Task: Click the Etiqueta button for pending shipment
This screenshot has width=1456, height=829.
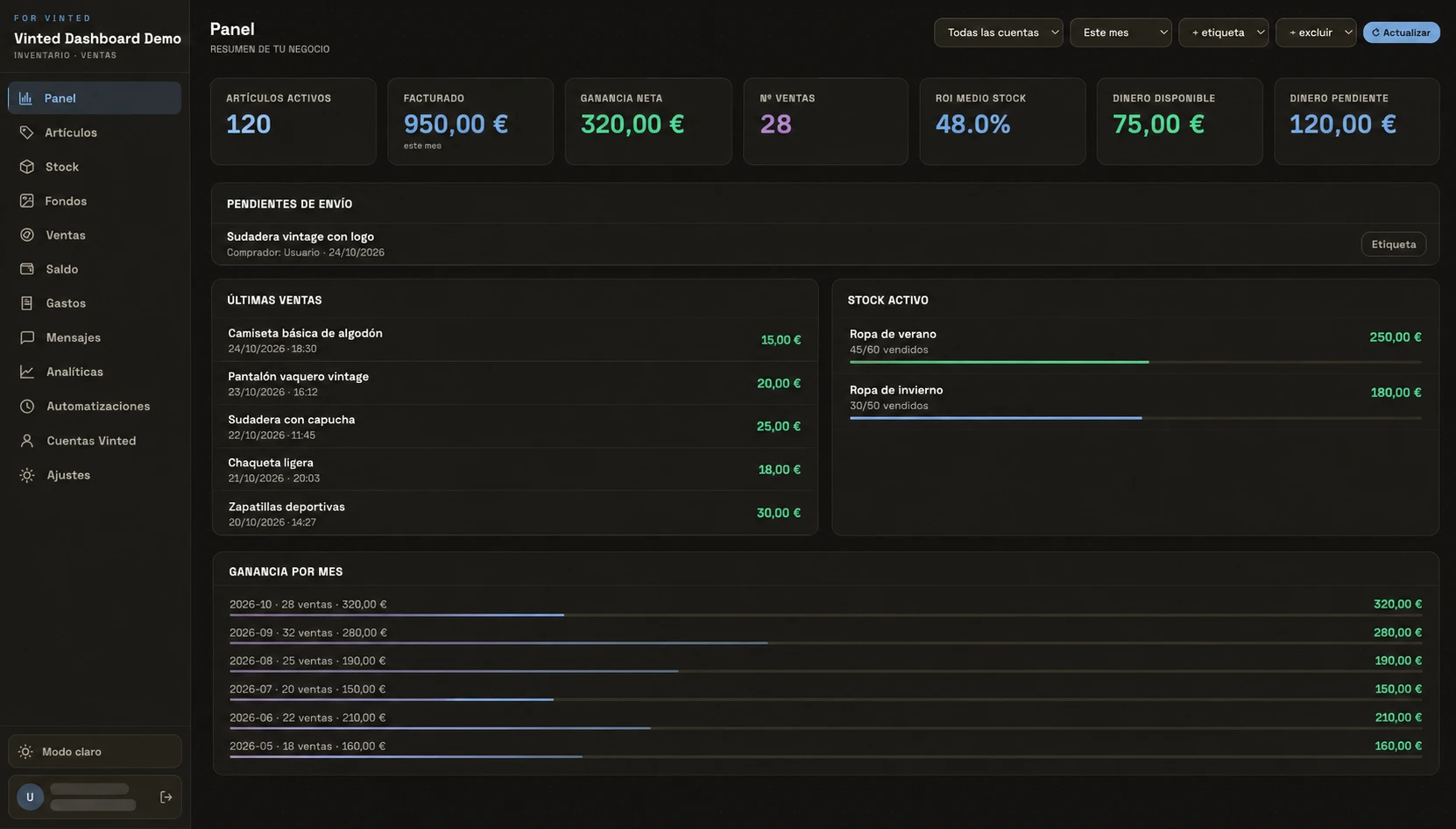Action: pos(1393,244)
